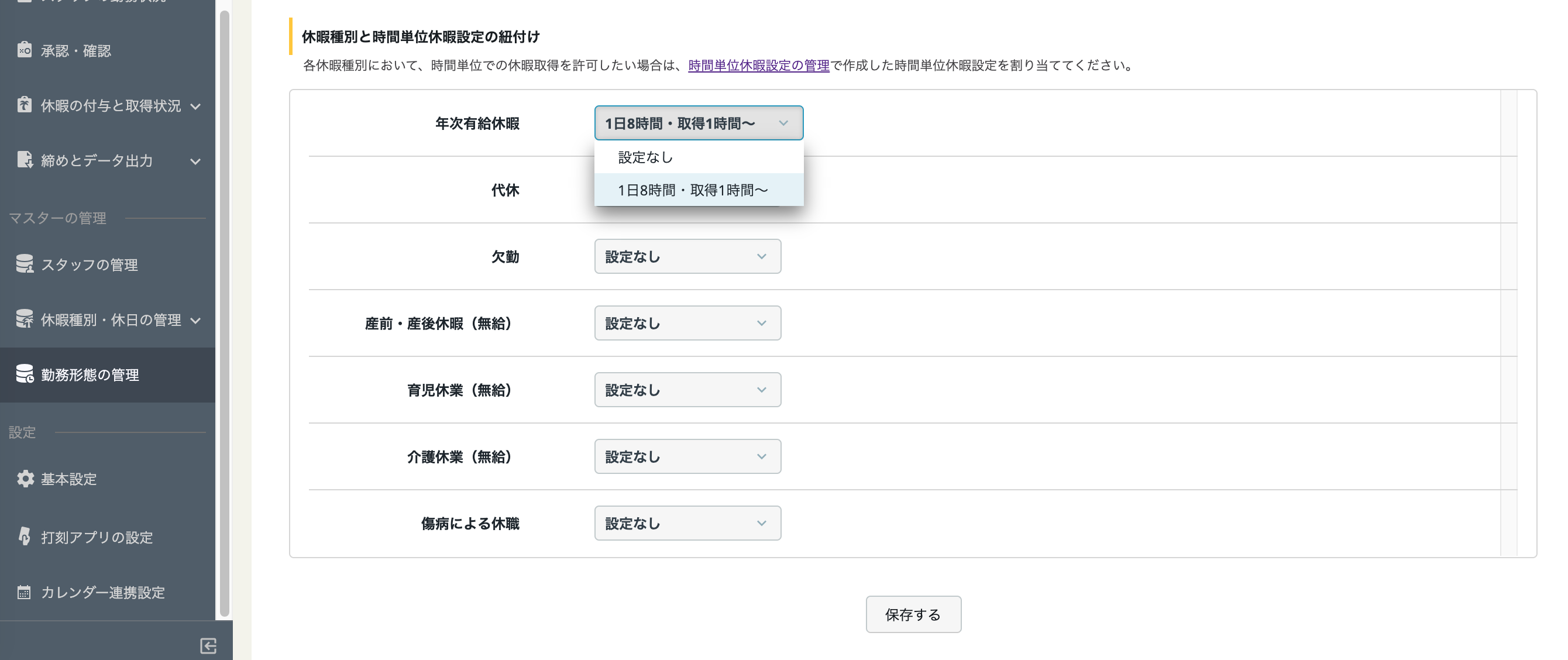Click the 育児休業（無給） row label
The width and height of the screenshot is (1568, 660).
coord(460,390)
